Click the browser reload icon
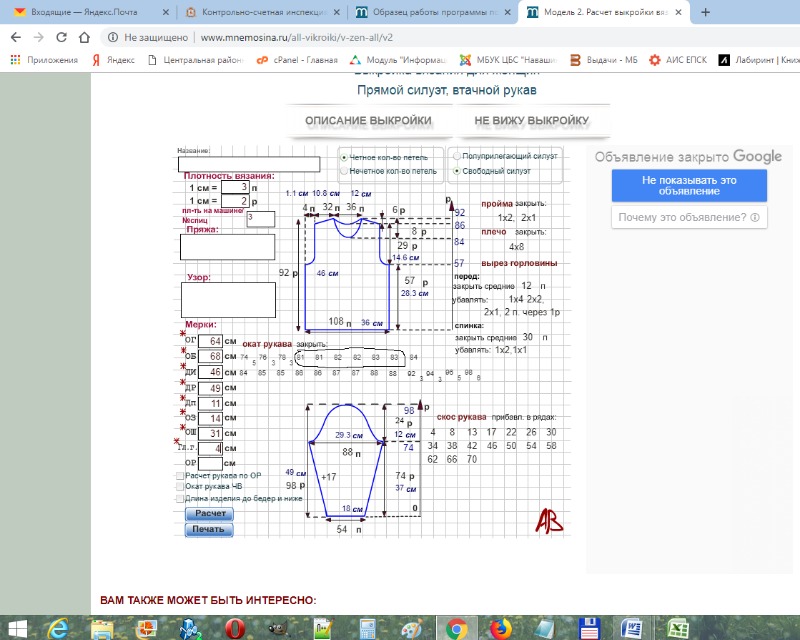Viewport: 800px width, 640px height. (x=61, y=37)
